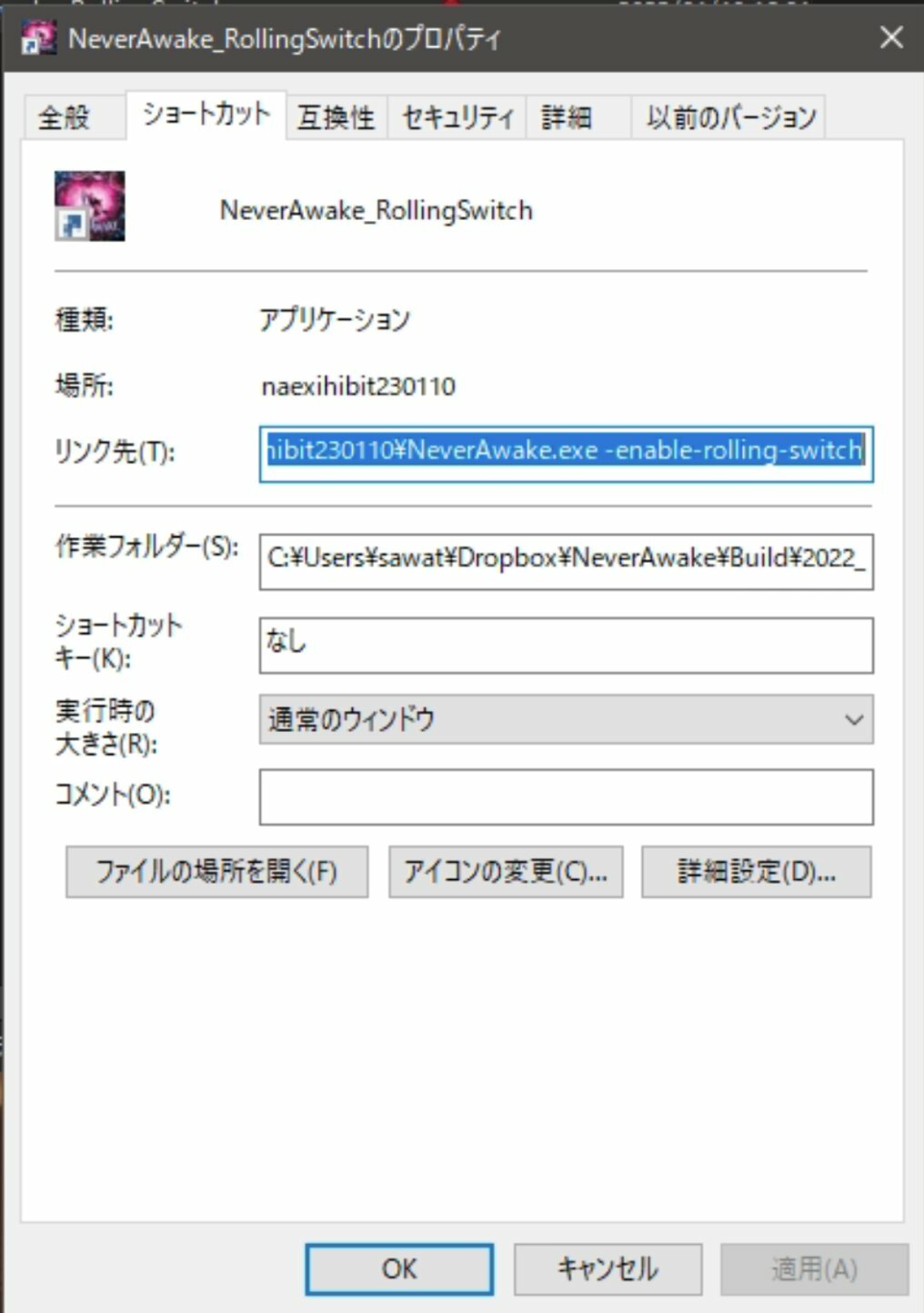This screenshot has width=924, height=1313.
Task: Select the ショートカット tab
Action: tap(206, 115)
